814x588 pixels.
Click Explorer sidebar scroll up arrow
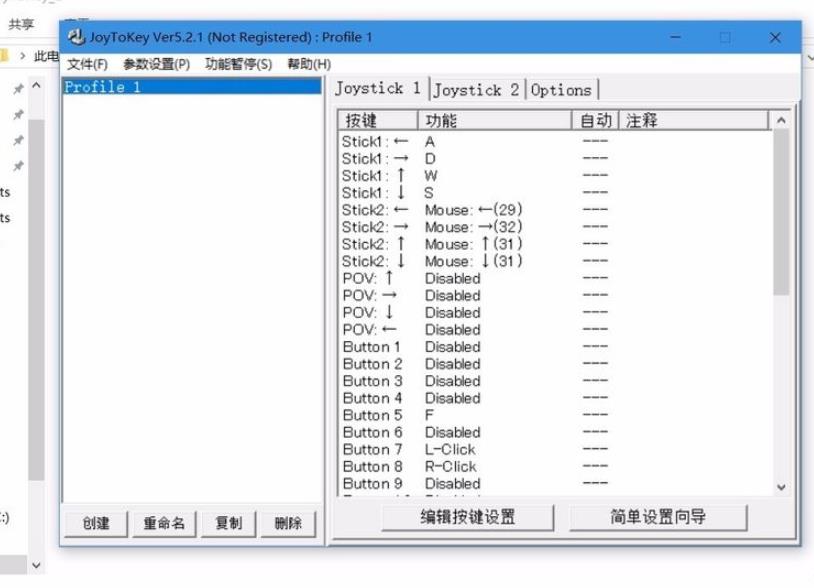[x=36, y=86]
